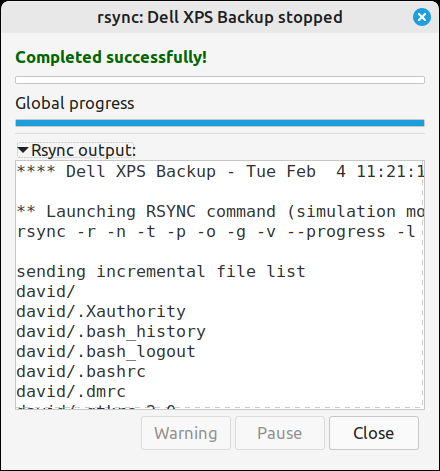
Task: Click the Pause button
Action: pos(280,433)
